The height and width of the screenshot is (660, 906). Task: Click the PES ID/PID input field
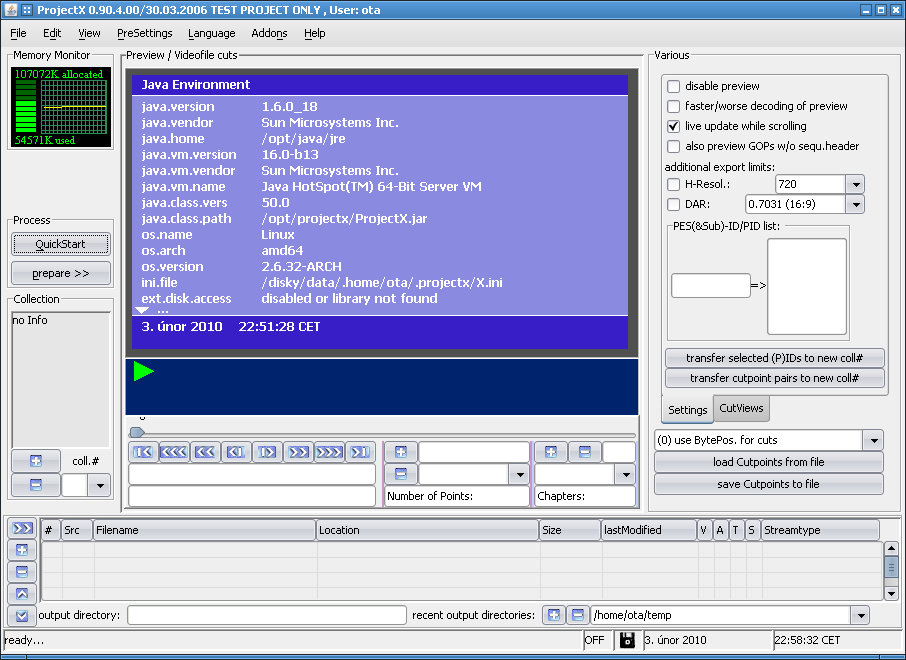point(711,285)
